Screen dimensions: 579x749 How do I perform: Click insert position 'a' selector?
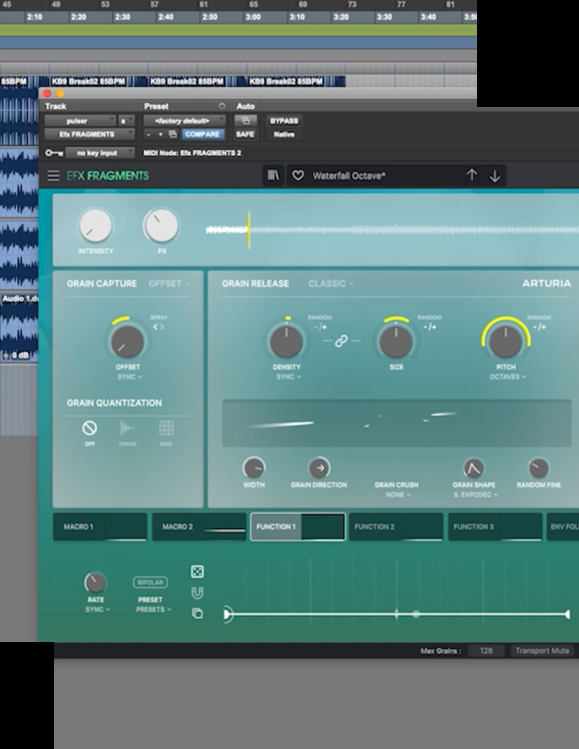point(126,121)
